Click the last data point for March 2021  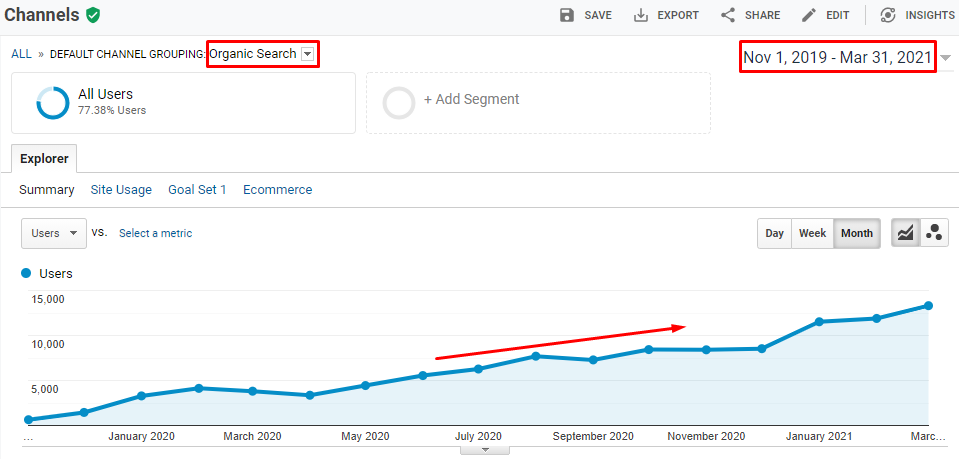[x=928, y=305]
